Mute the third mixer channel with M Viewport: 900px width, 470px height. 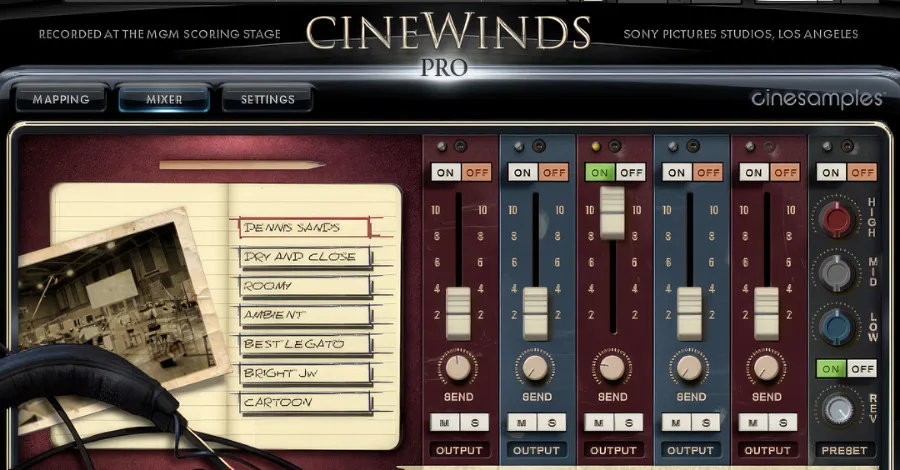(599, 422)
